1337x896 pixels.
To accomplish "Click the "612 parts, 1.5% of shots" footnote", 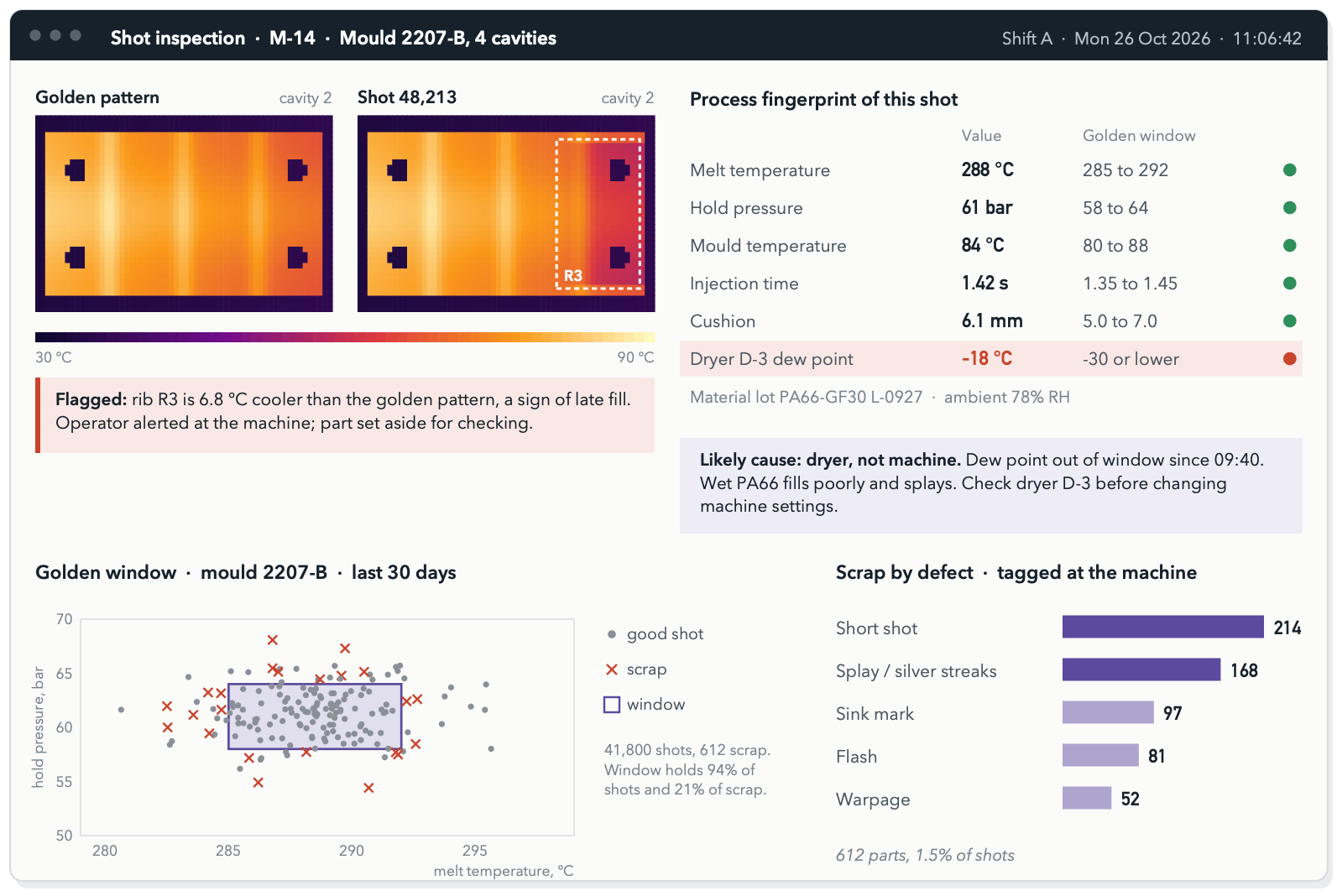I will point(925,855).
